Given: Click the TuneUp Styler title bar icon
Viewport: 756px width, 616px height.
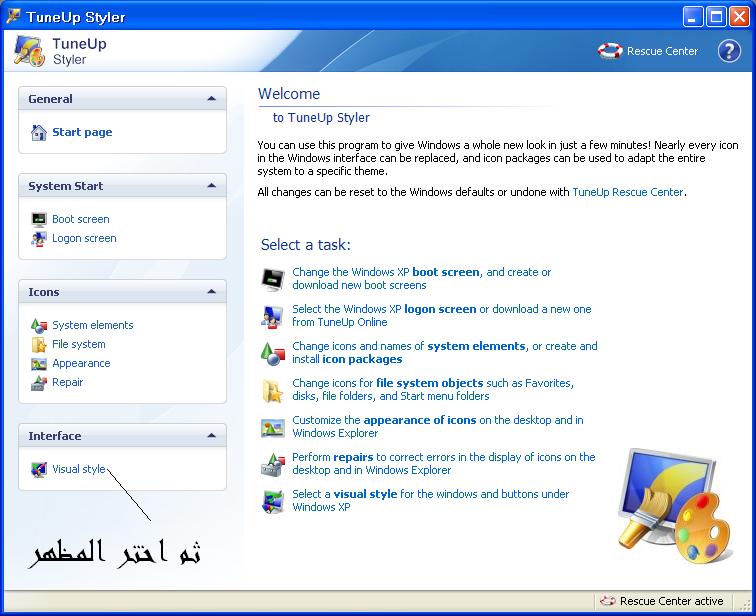Looking at the screenshot, I should 13,16.
